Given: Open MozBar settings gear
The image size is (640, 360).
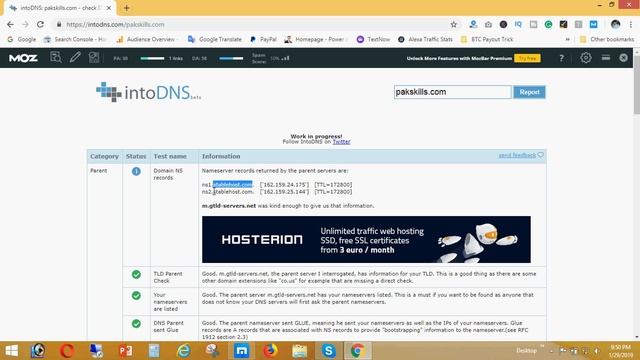Looking at the screenshot, I should pyautogui.click(x=586, y=58).
